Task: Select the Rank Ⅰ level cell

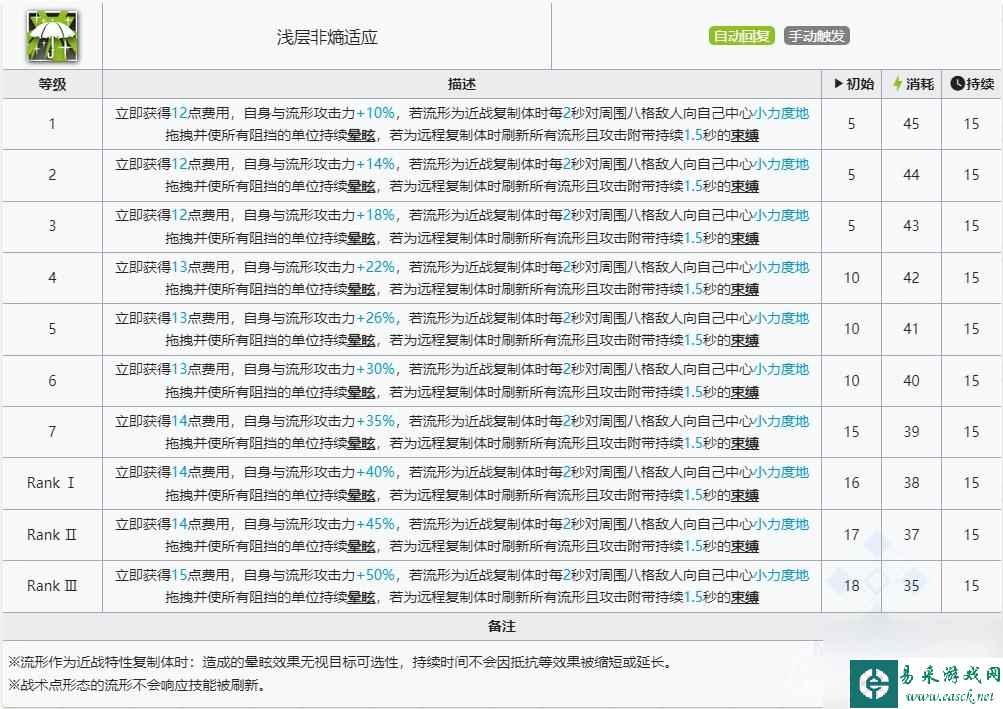Action: coord(52,483)
